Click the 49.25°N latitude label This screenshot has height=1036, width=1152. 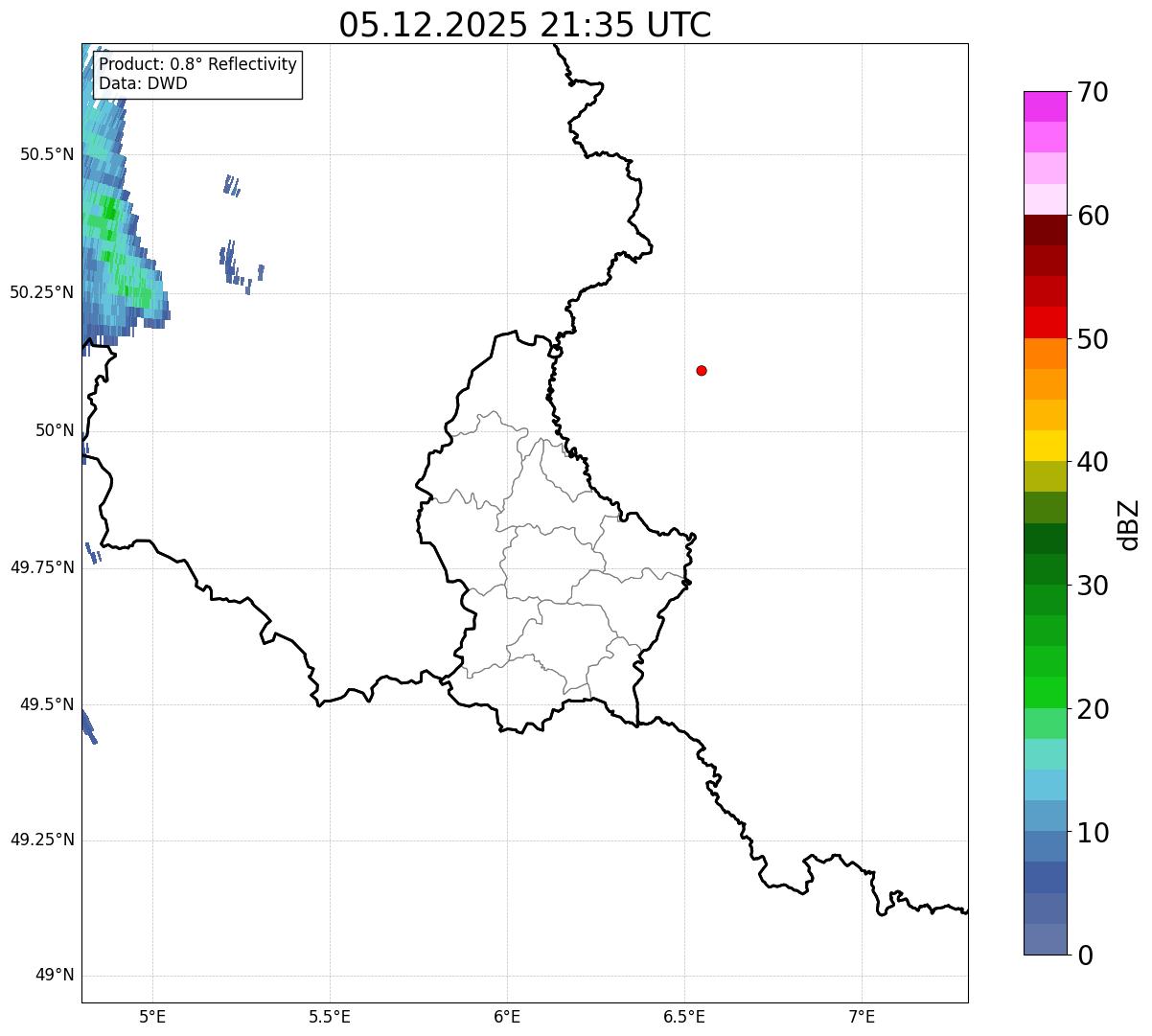pos(41,840)
